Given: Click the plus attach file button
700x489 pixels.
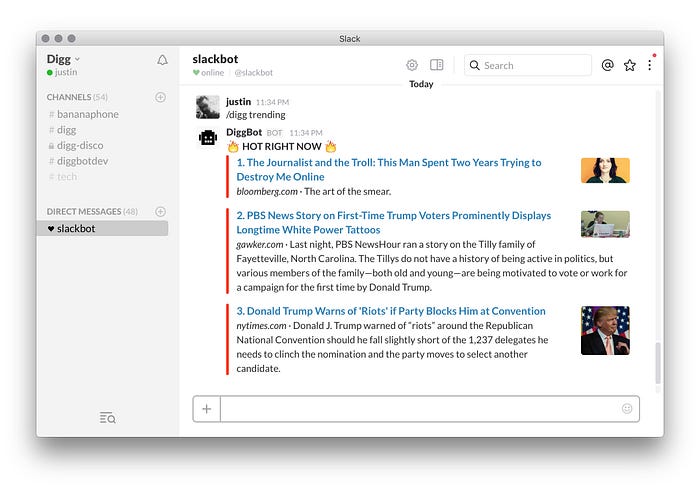Looking at the screenshot, I should point(206,409).
